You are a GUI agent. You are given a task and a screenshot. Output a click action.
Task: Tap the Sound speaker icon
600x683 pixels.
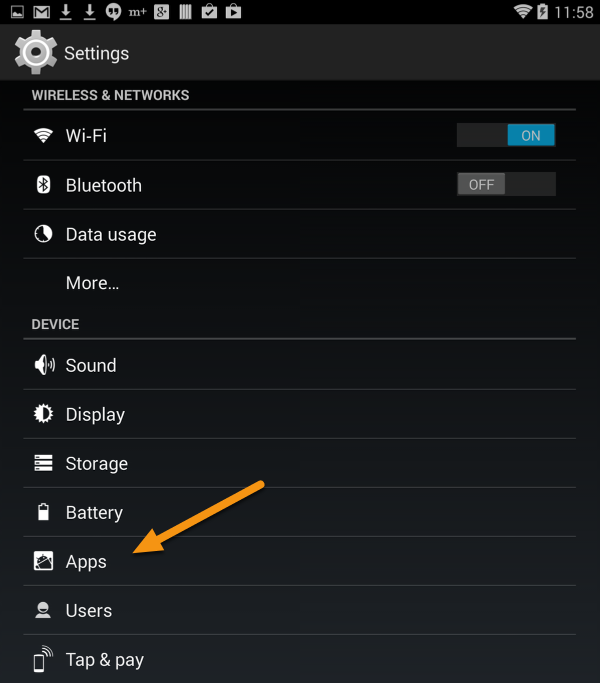[44, 365]
